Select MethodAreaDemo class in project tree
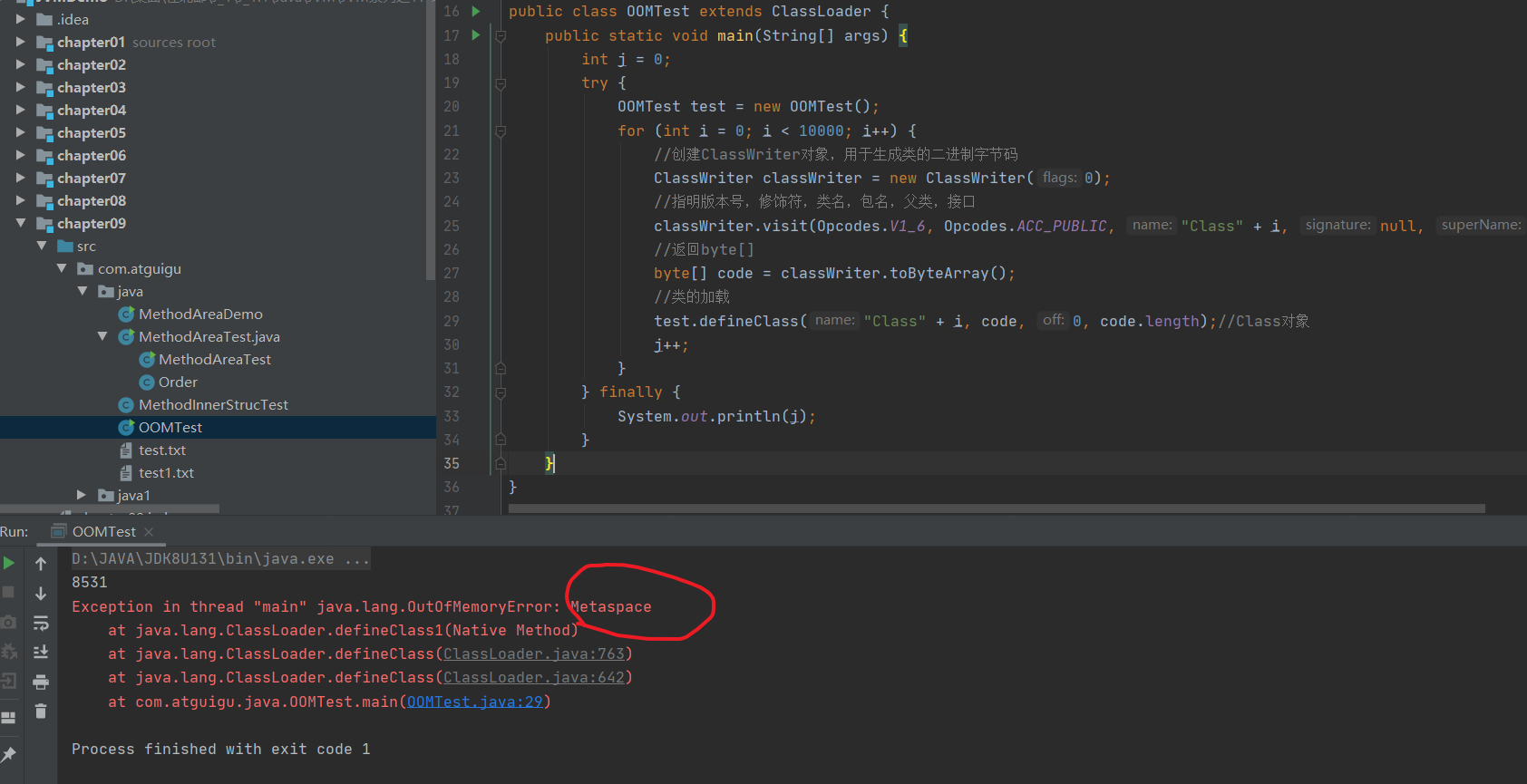Viewport: 1527px width, 784px height. [x=200, y=314]
